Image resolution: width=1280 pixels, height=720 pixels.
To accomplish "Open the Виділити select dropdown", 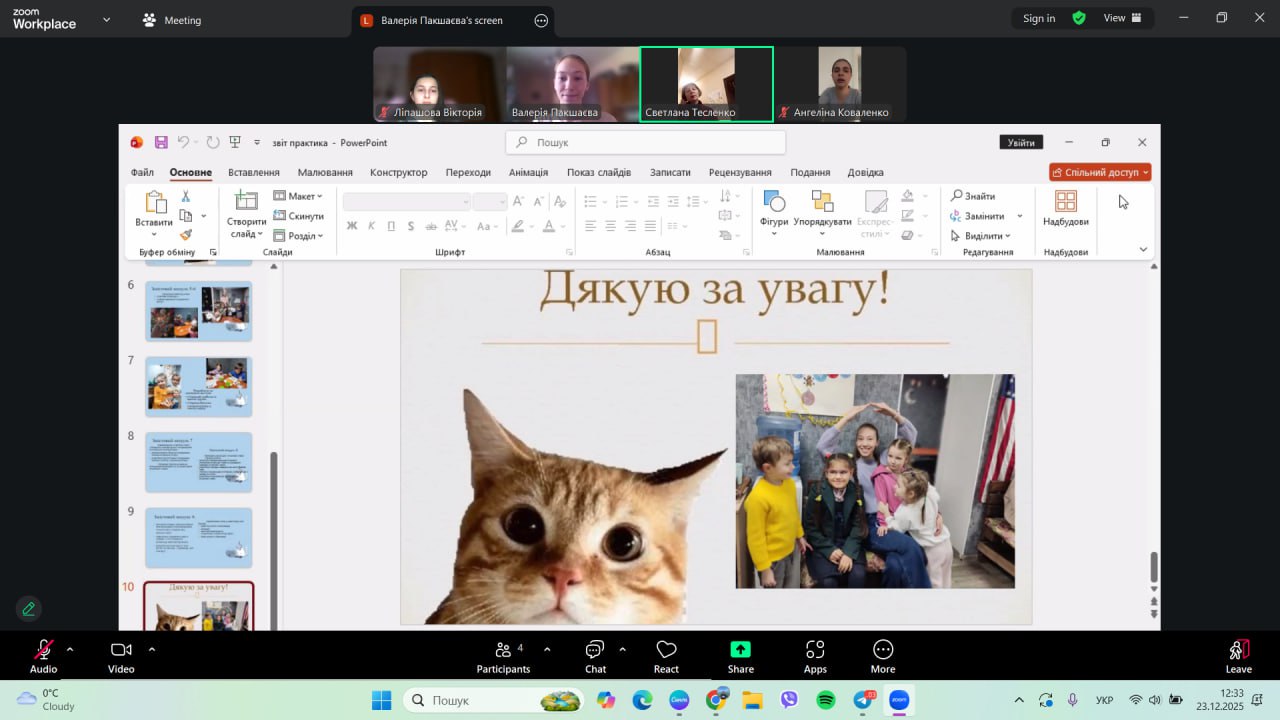I will [980, 236].
